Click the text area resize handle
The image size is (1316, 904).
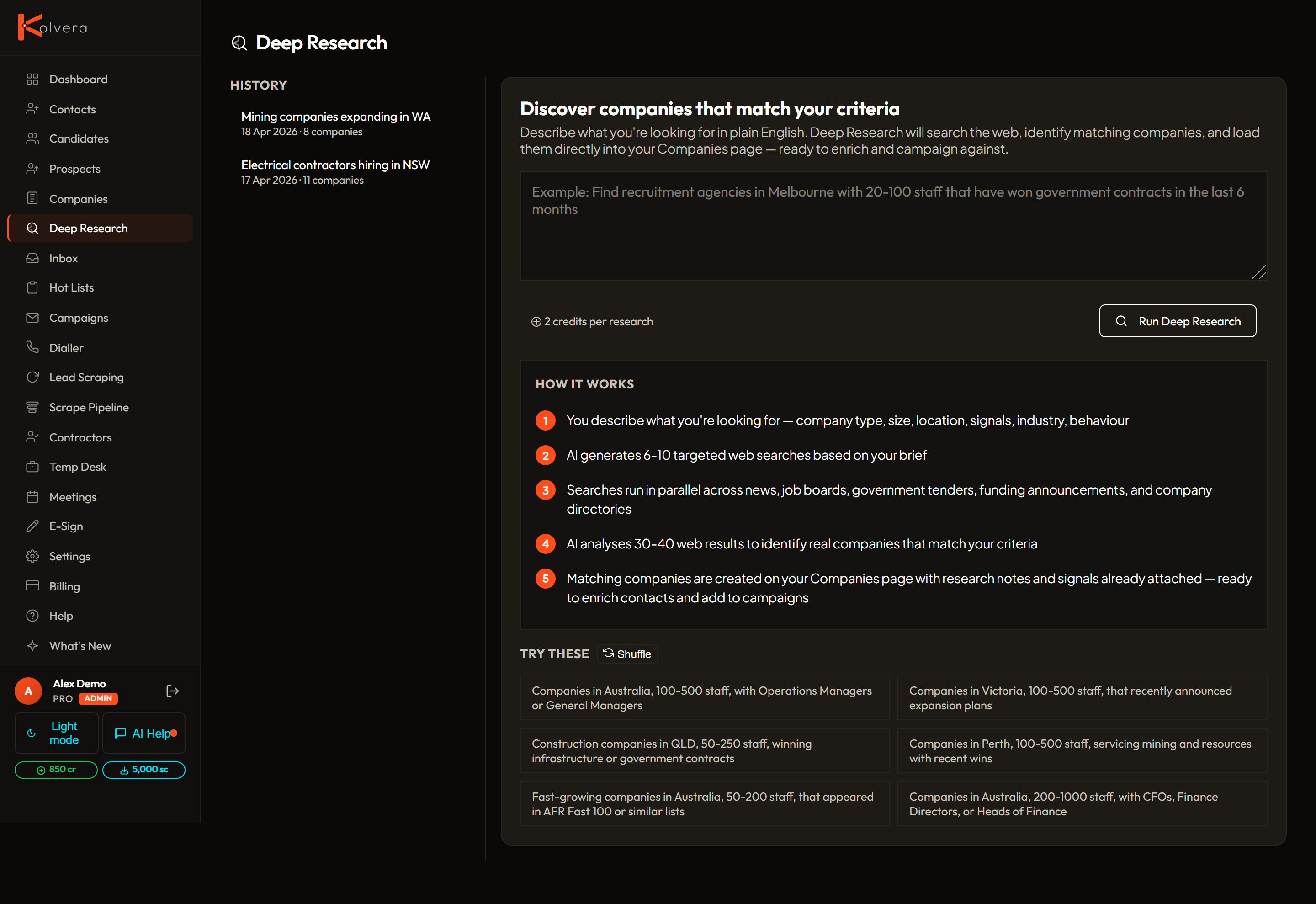tap(1258, 272)
